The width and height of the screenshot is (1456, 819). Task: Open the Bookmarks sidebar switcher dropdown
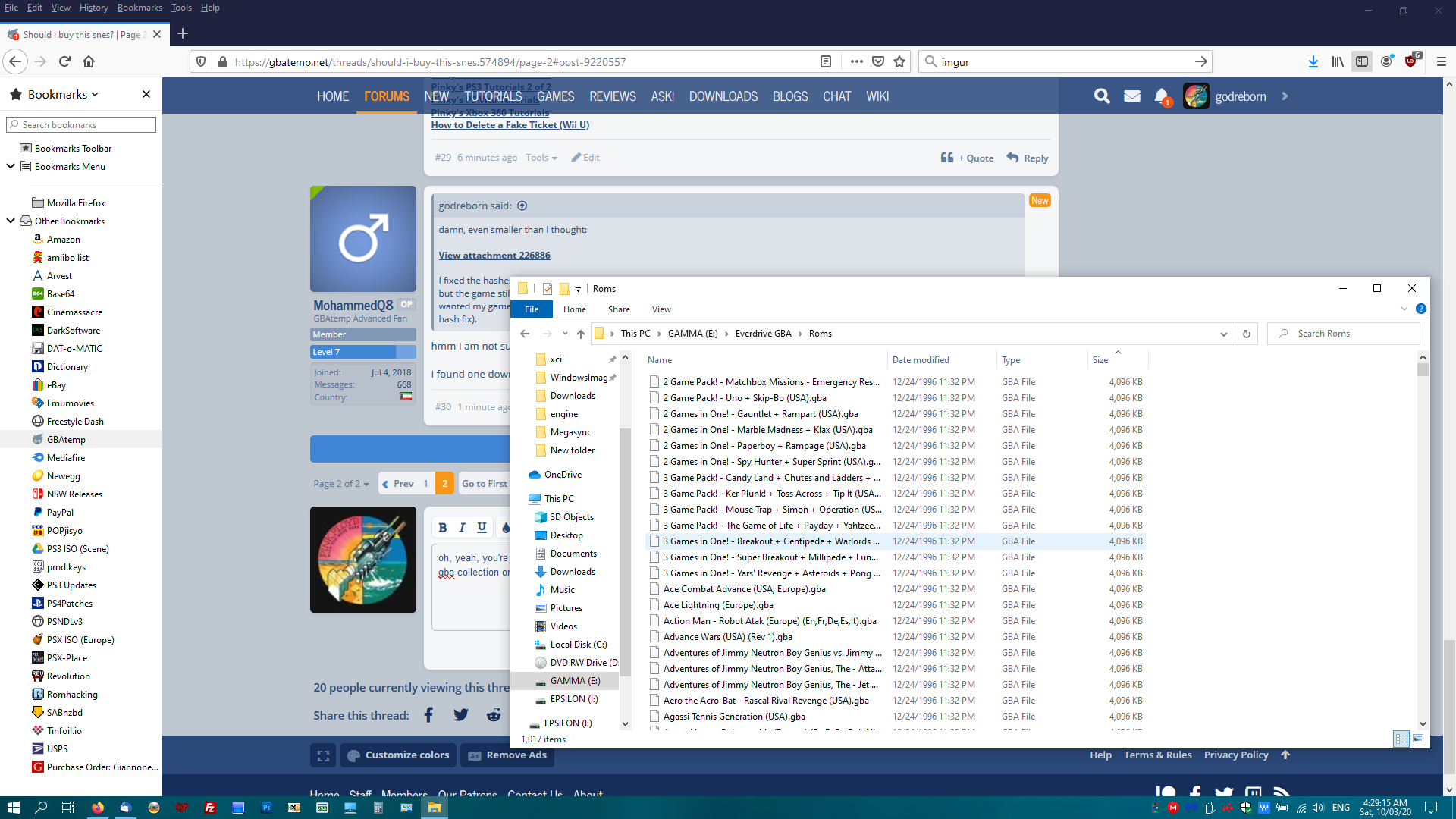click(x=64, y=94)
